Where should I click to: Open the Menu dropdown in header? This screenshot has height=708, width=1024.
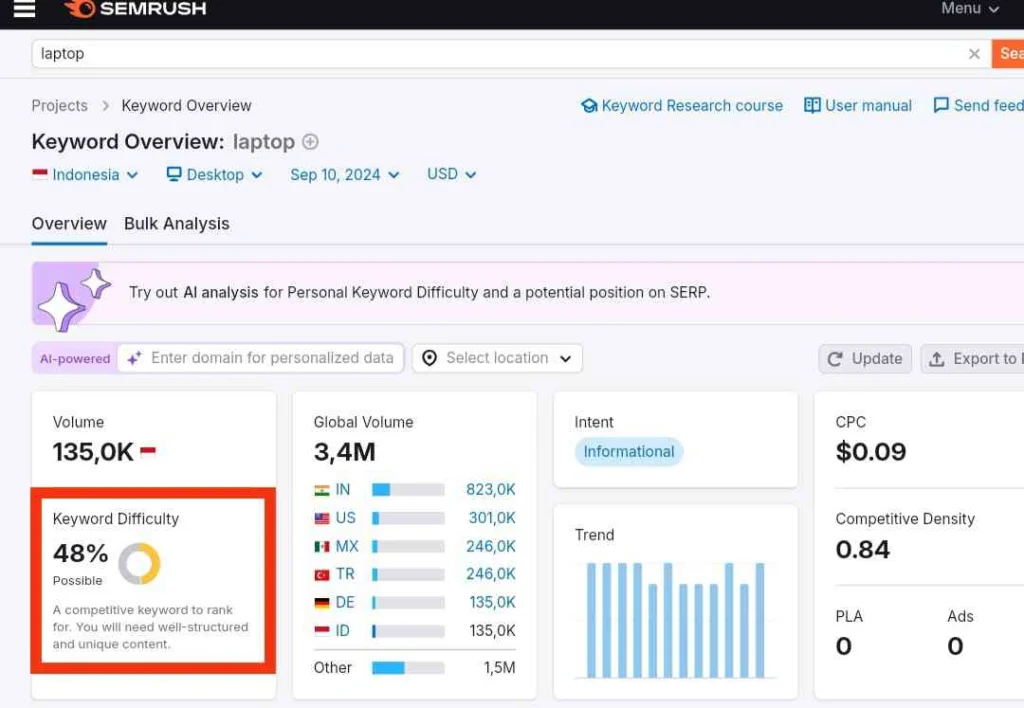[x=970, y=8]
